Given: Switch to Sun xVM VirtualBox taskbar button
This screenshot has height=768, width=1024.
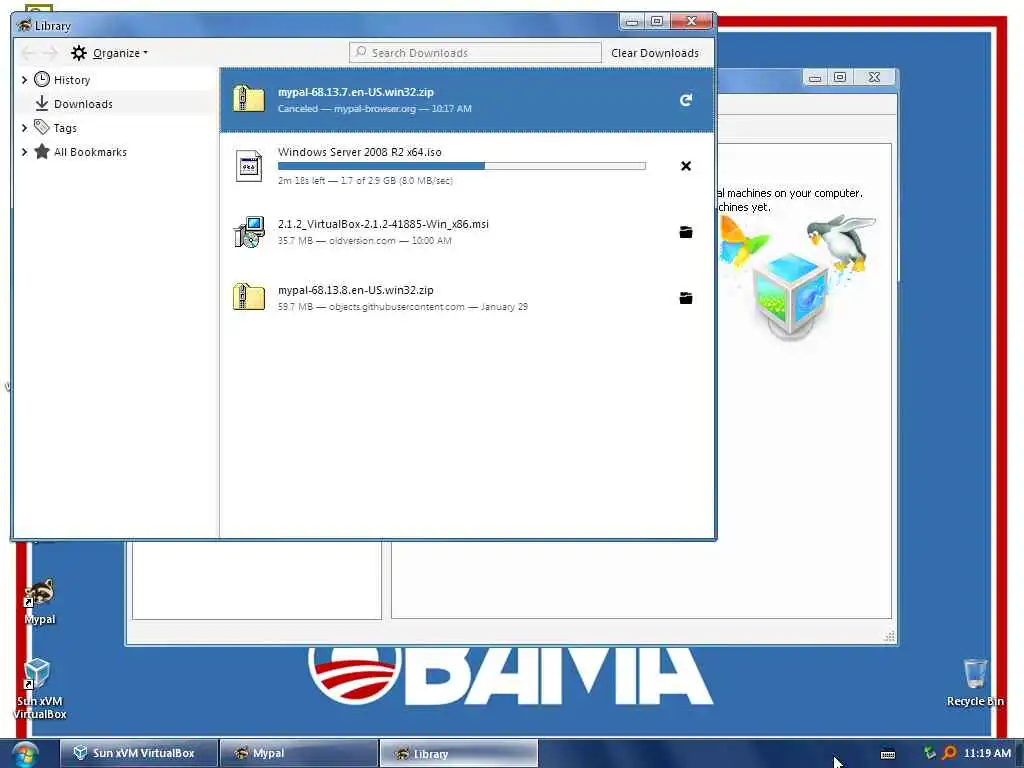Looking at the screenshot, I should 139,753.
